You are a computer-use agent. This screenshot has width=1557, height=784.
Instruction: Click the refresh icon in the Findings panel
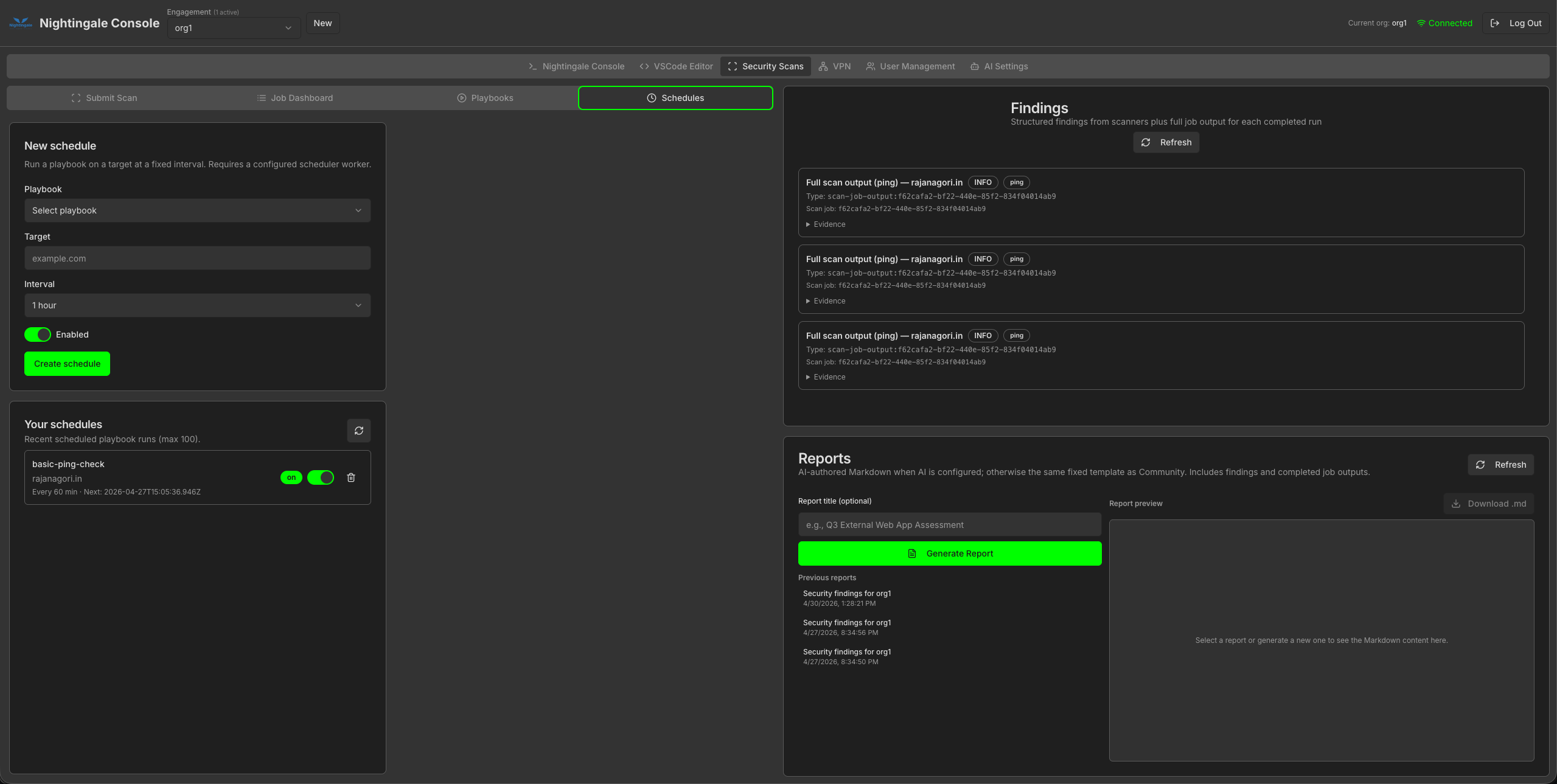(x=1145, y=142)
